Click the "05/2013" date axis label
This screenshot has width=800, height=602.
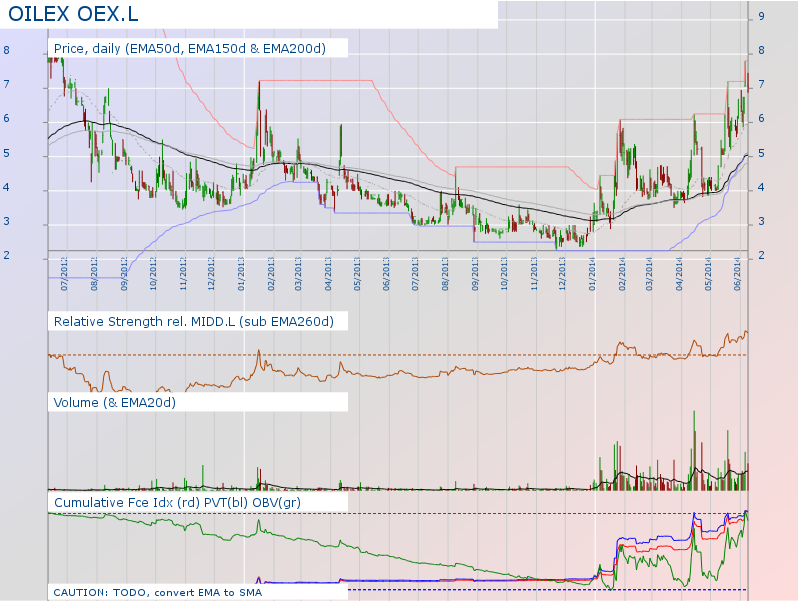tap(357, 274)
